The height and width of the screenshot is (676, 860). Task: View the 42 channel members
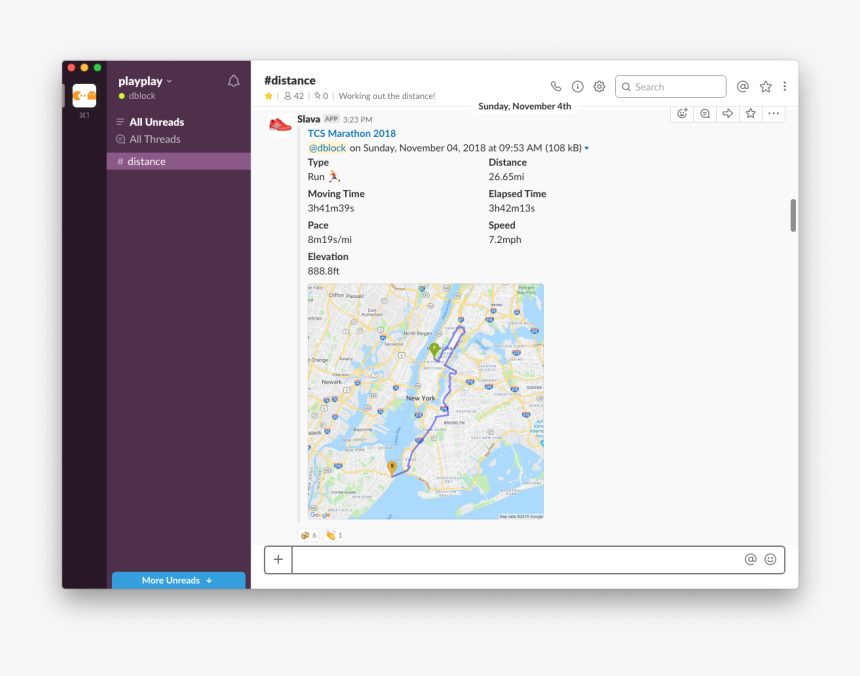tap(294, 96)
